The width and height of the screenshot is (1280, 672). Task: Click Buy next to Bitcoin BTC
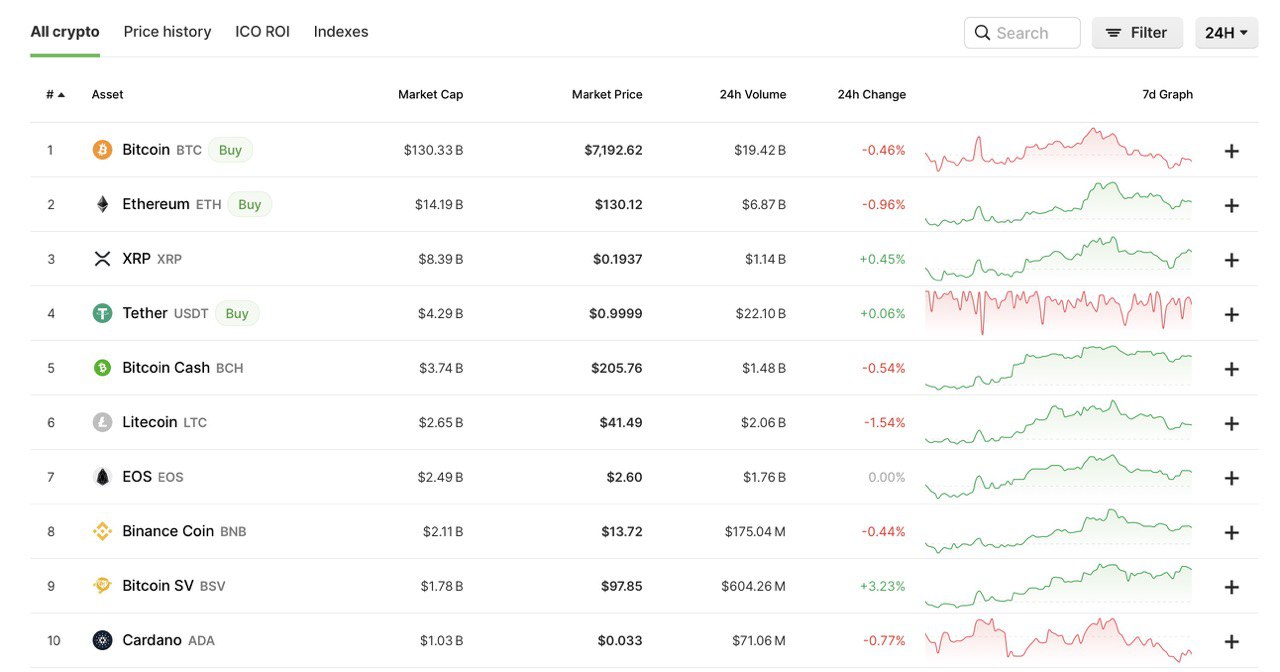(x=230, y=150)
